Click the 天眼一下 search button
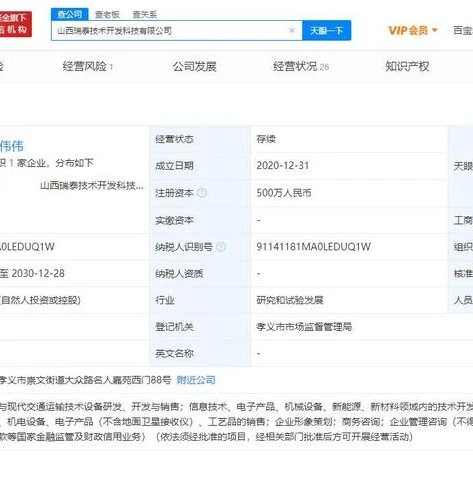The height and width of the screenshot is (477, 473). pyautogui.click(x=326, y=31)
